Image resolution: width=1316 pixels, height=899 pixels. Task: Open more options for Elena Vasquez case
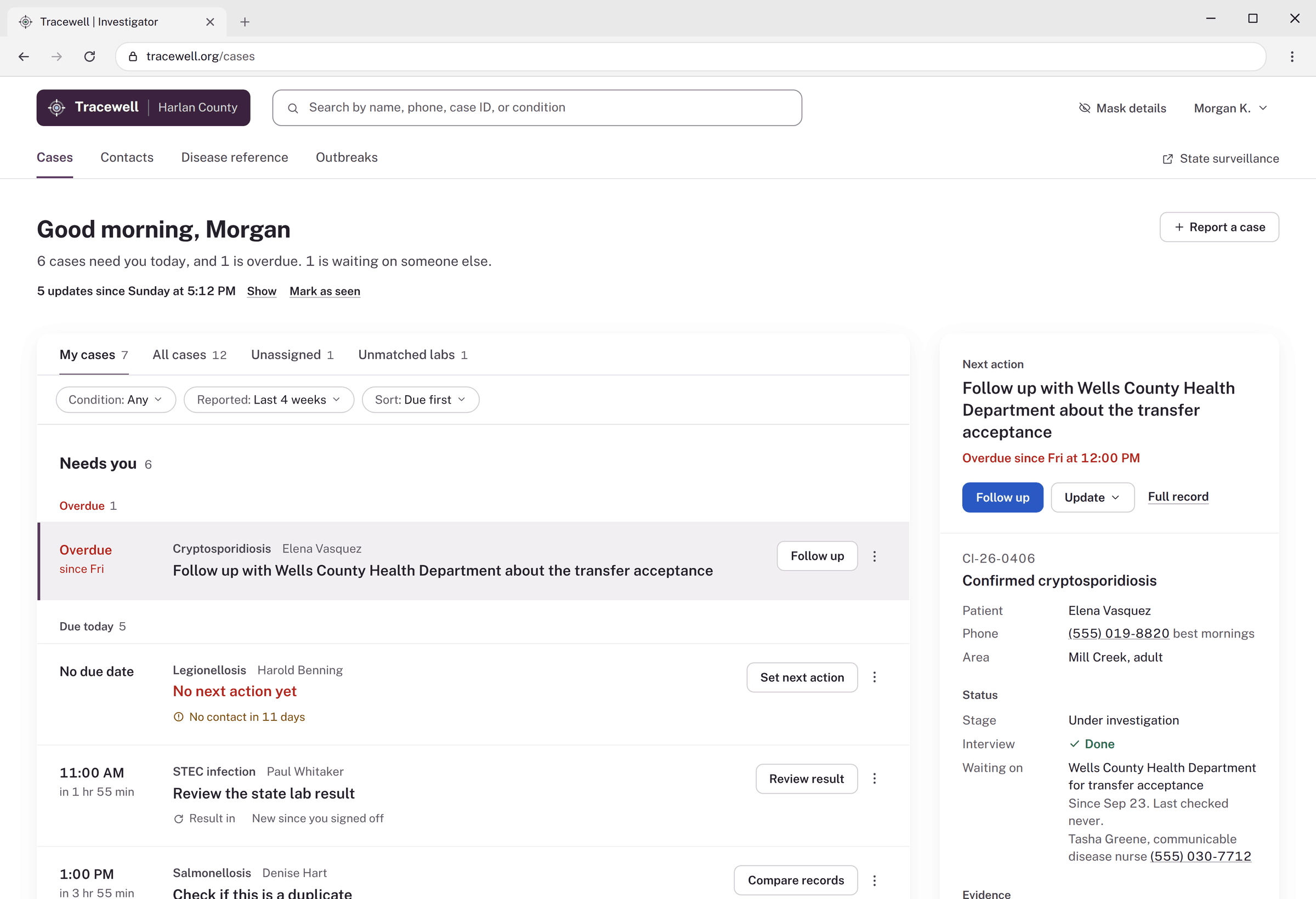pos(874,556)
